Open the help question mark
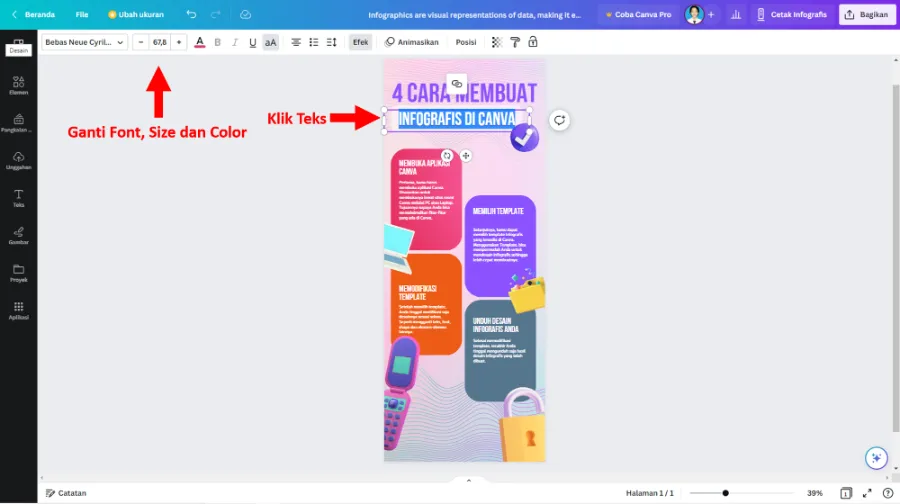Image resolution: width=900 pixels, height=504 pixels. click(x=887, y=493)
